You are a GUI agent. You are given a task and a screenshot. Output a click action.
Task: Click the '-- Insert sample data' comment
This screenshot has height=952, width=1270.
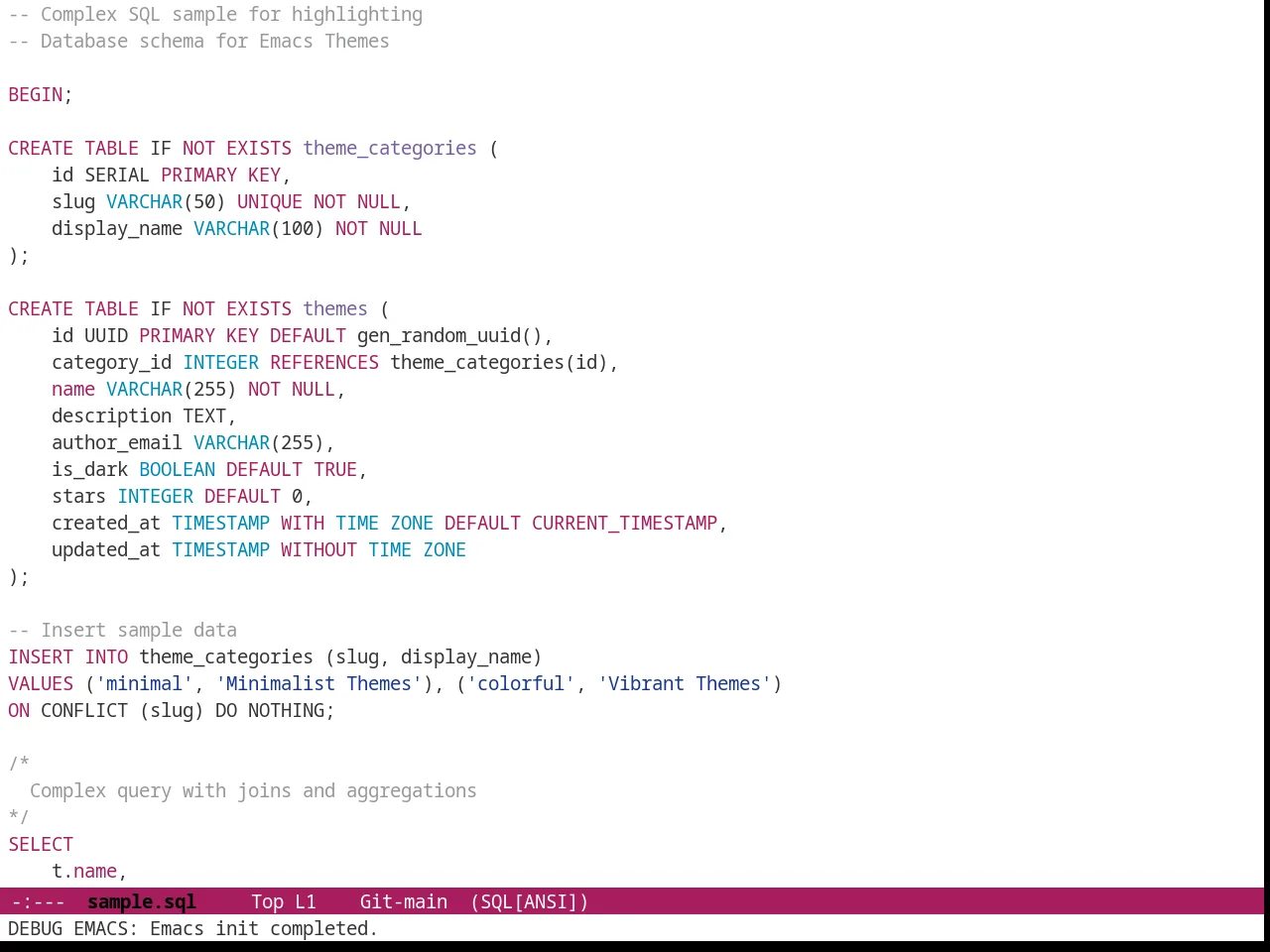pos(123,630)
